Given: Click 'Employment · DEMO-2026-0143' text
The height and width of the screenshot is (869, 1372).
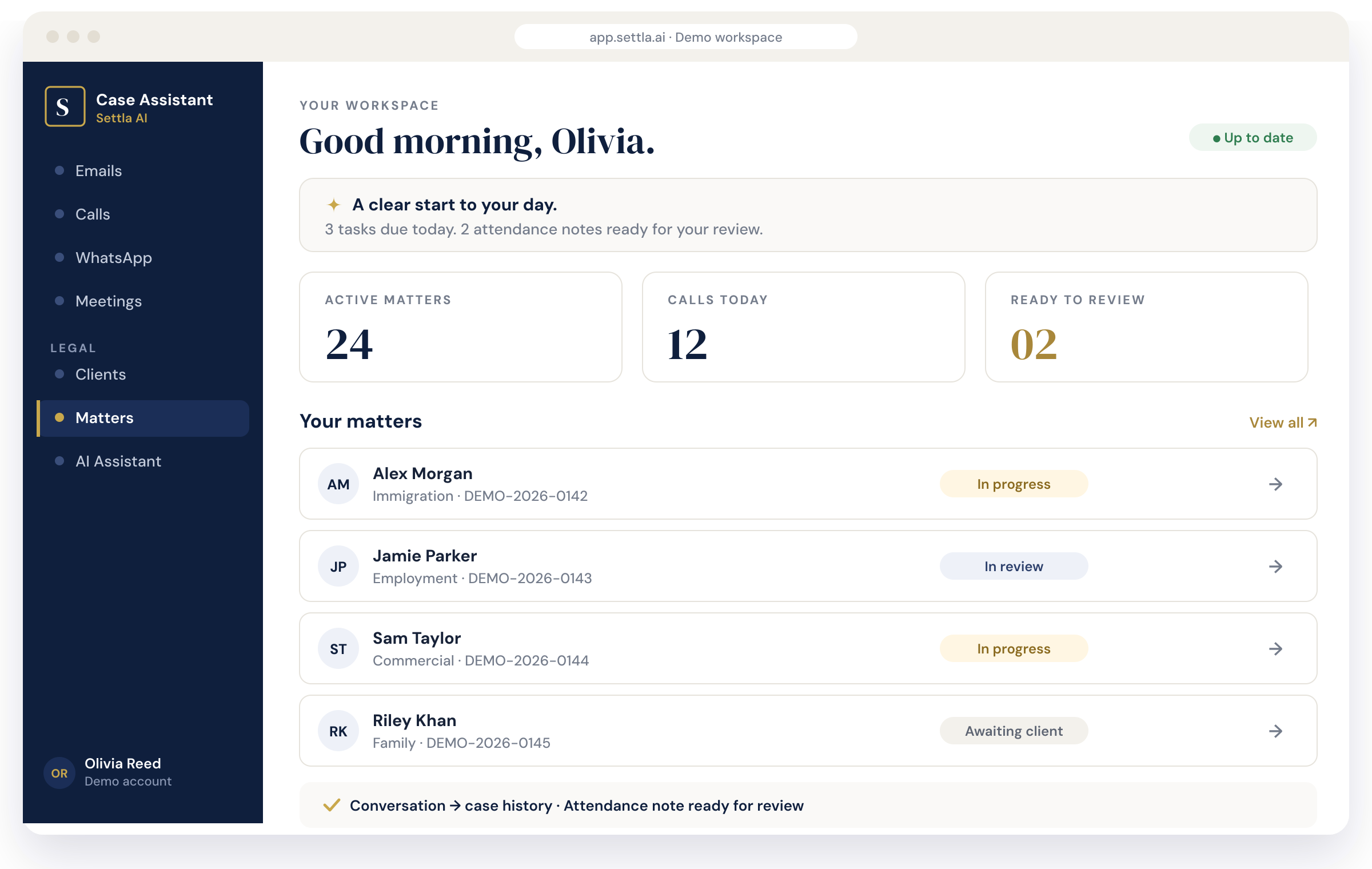Looking at the screenshot, I should pyautogui.click(x=482, y=579).
